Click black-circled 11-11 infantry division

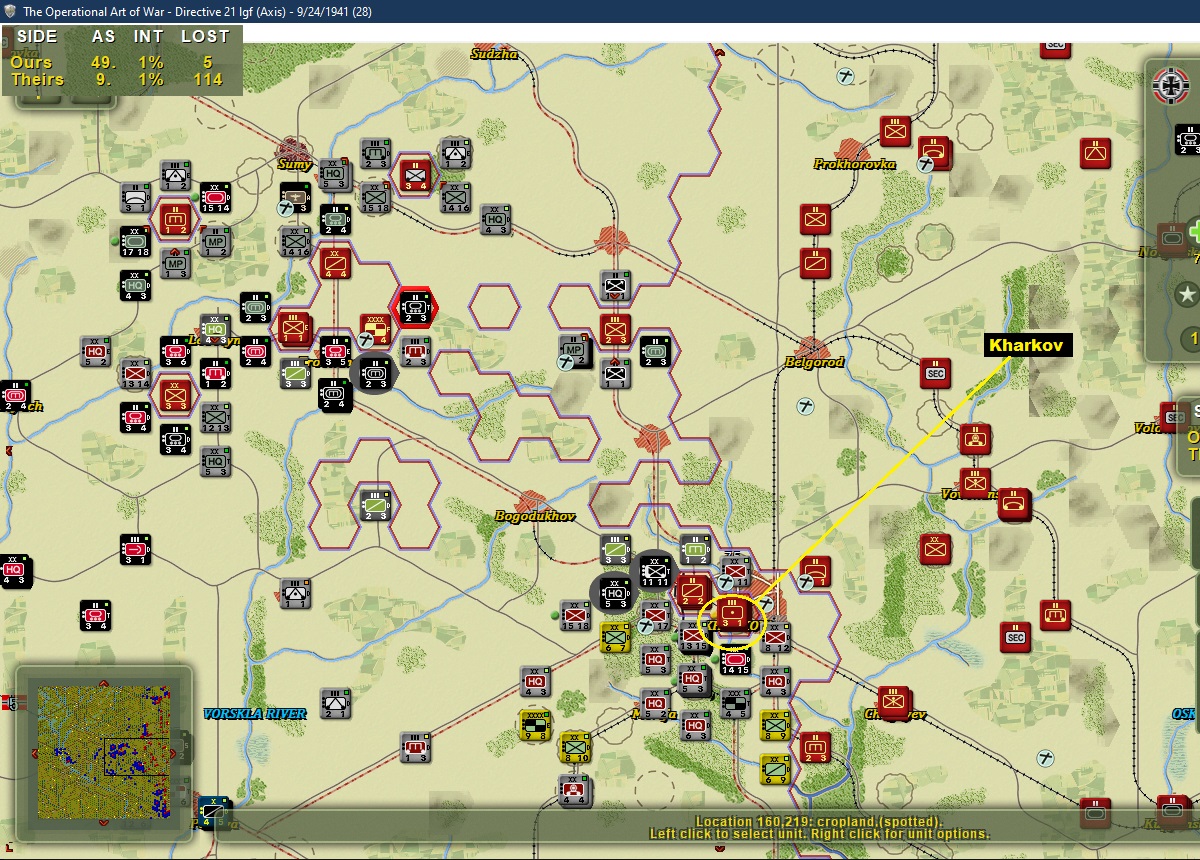pyautogui.click(x=654, y=571)
